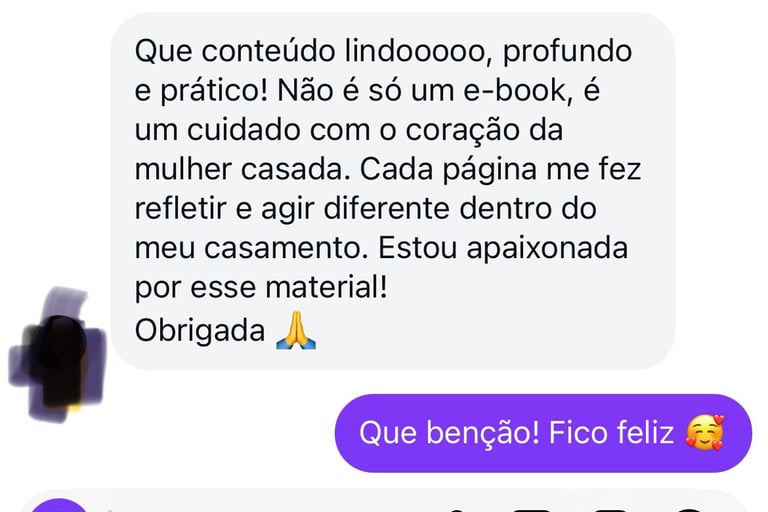This screenshot has height=512, width=768.
Task: Tap the rightmost plus icon in composer
Action: coord(688,510)
